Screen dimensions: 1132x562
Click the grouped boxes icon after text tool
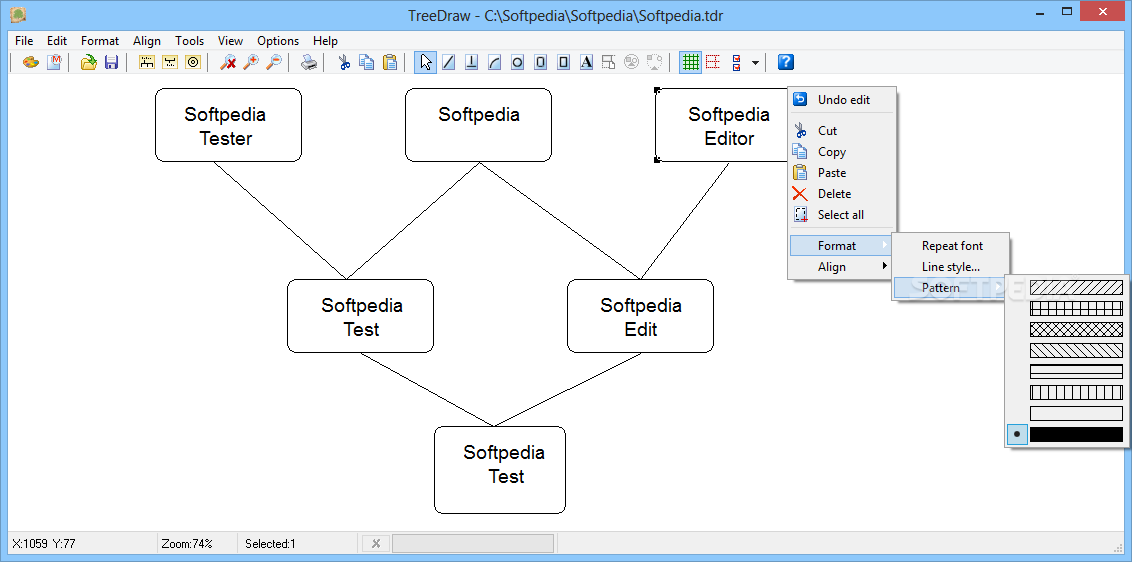pyautogui.click(x=609, y=62)
